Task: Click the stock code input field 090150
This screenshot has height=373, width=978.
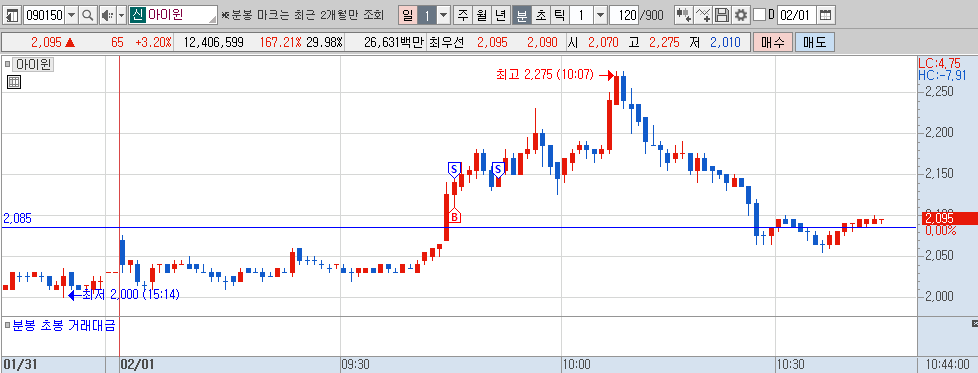Action: (x=44, y=15)
